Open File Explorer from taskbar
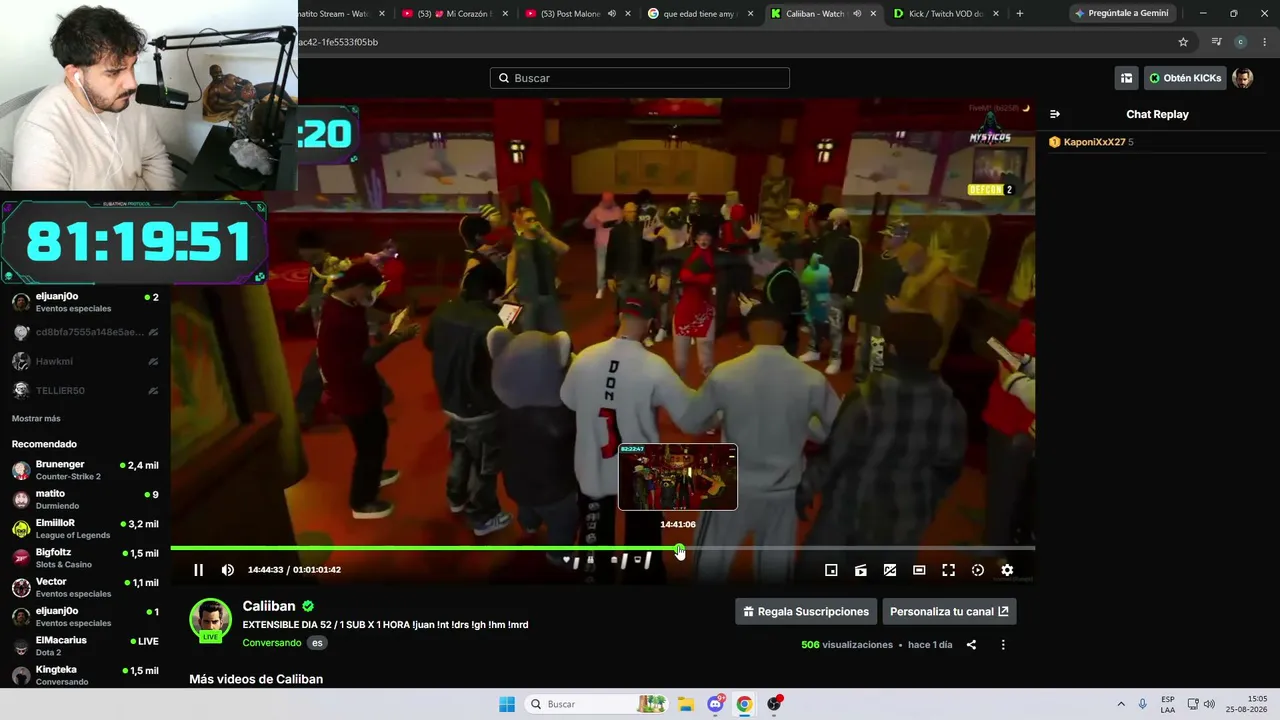 [x=686, y=704]
